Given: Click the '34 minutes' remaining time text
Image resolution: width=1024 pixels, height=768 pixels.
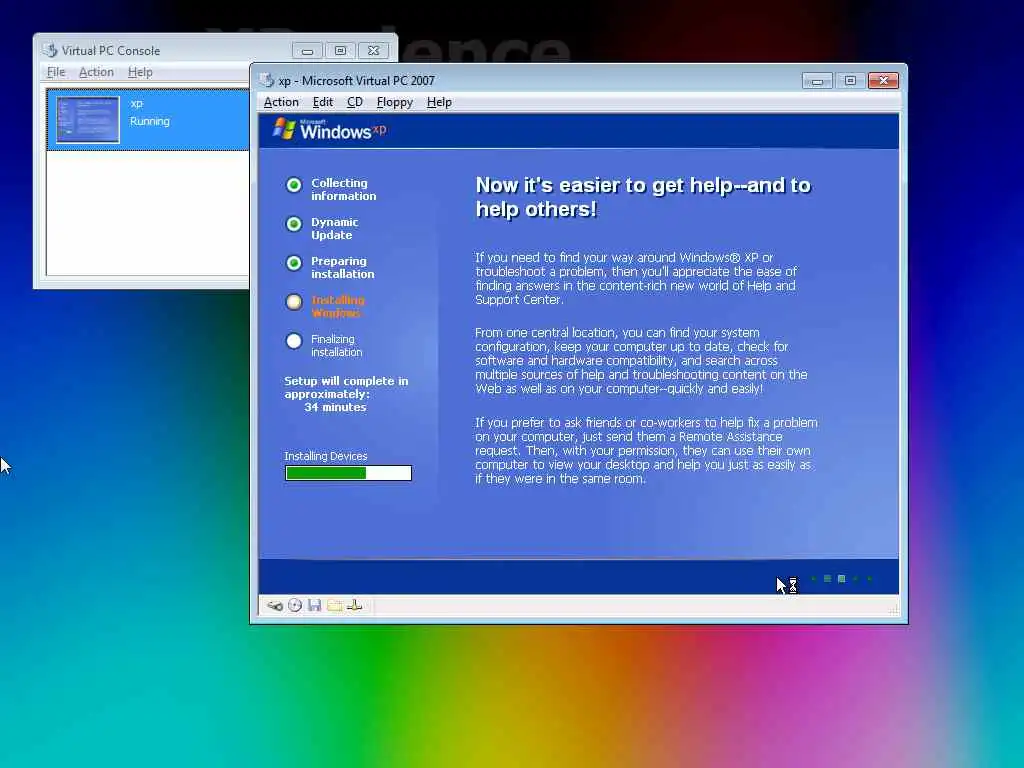Looking at the screenshot, I should (335, 407).
